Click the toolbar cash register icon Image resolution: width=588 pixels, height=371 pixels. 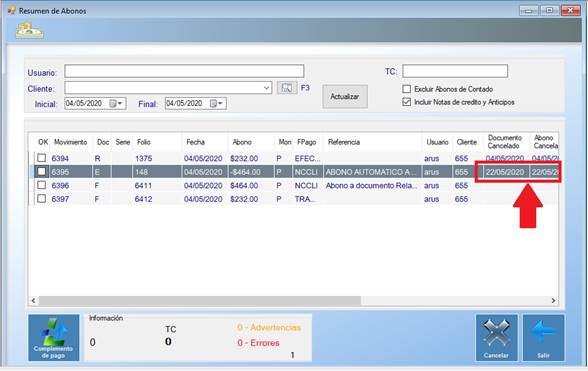[30, 31]
